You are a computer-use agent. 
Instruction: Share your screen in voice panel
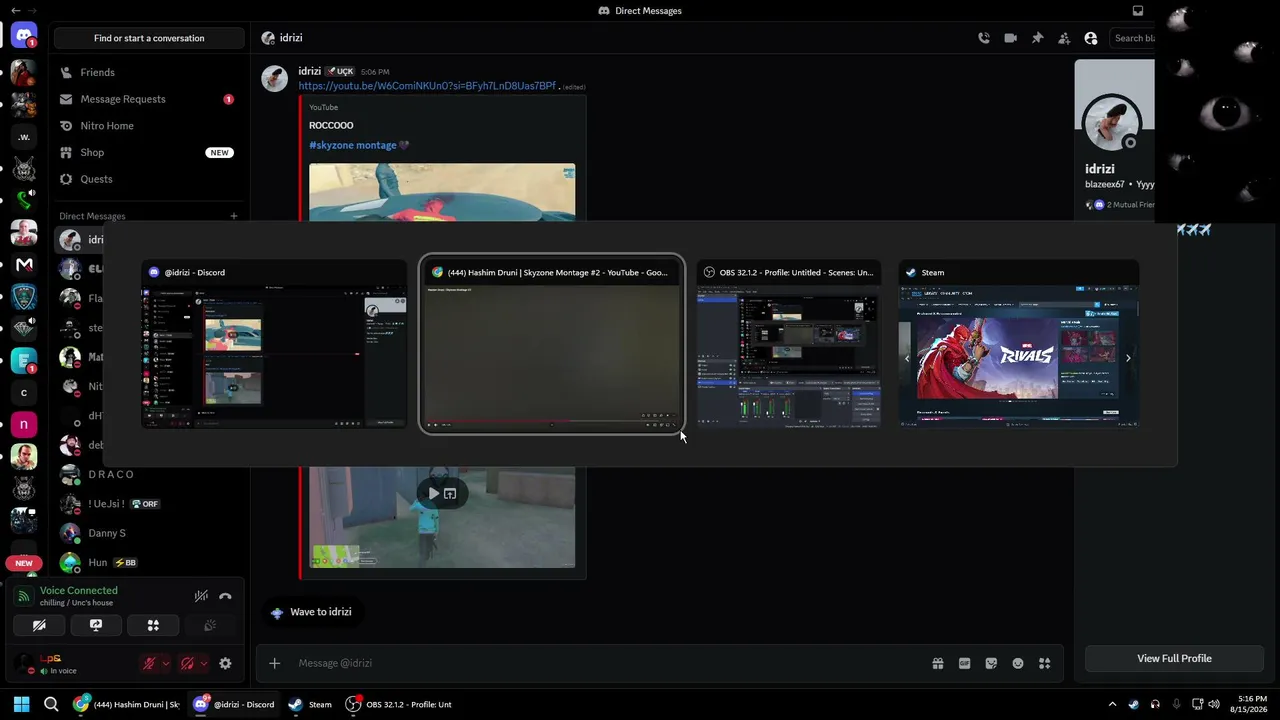(x=96, y=625)
